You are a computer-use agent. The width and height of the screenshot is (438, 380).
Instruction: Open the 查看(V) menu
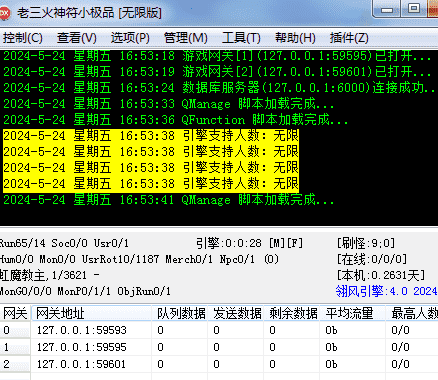pos(77,38)
